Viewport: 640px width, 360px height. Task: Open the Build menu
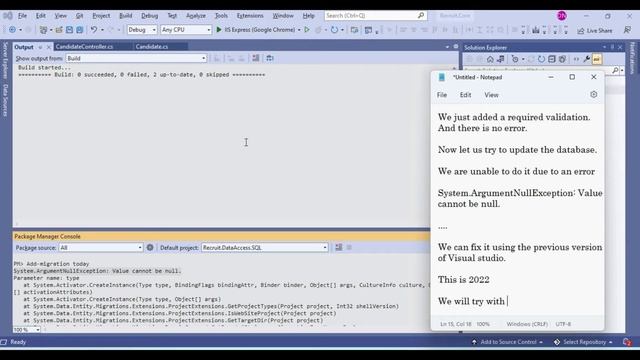(x=125, y=16)
